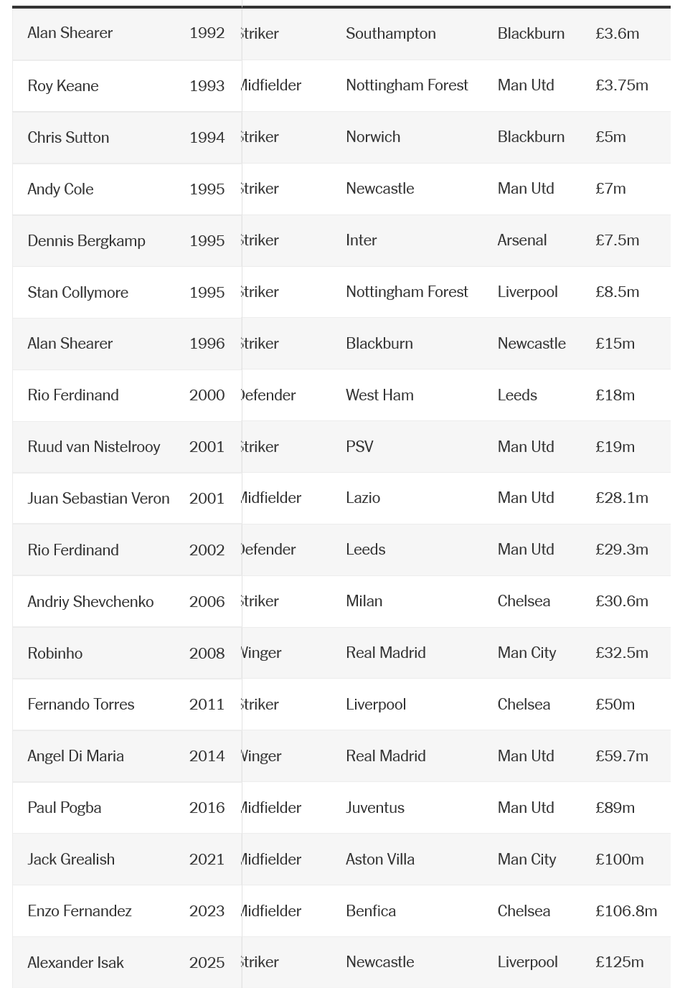The image size is (680, 988).
Task: Select Juan Sebastian Veron's name cell
Action: click(98, 499)
